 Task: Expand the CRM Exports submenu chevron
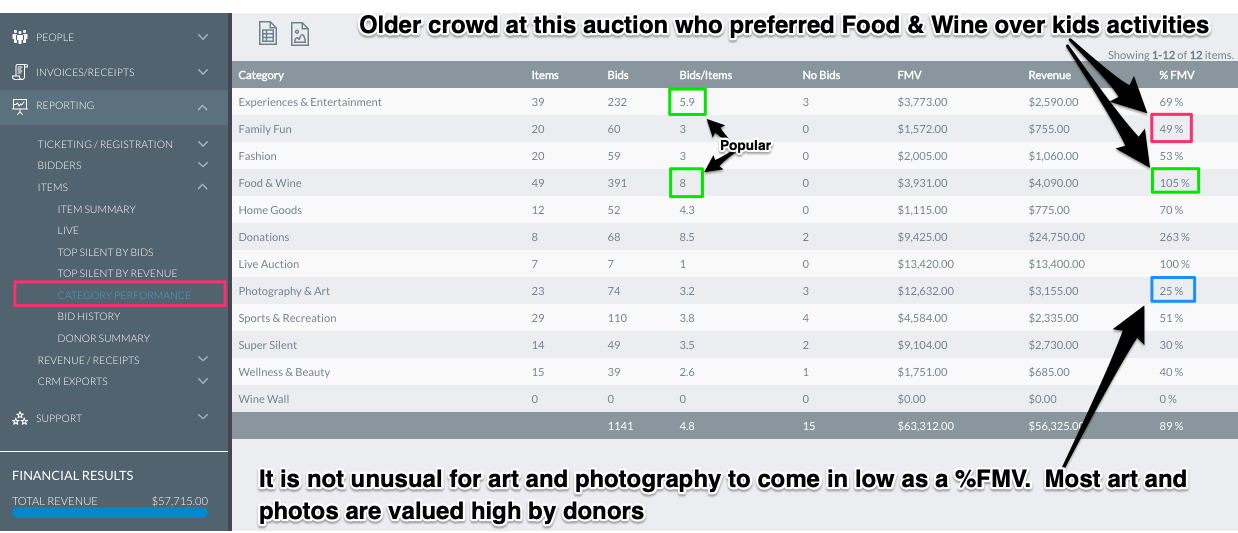click(203, 381)
